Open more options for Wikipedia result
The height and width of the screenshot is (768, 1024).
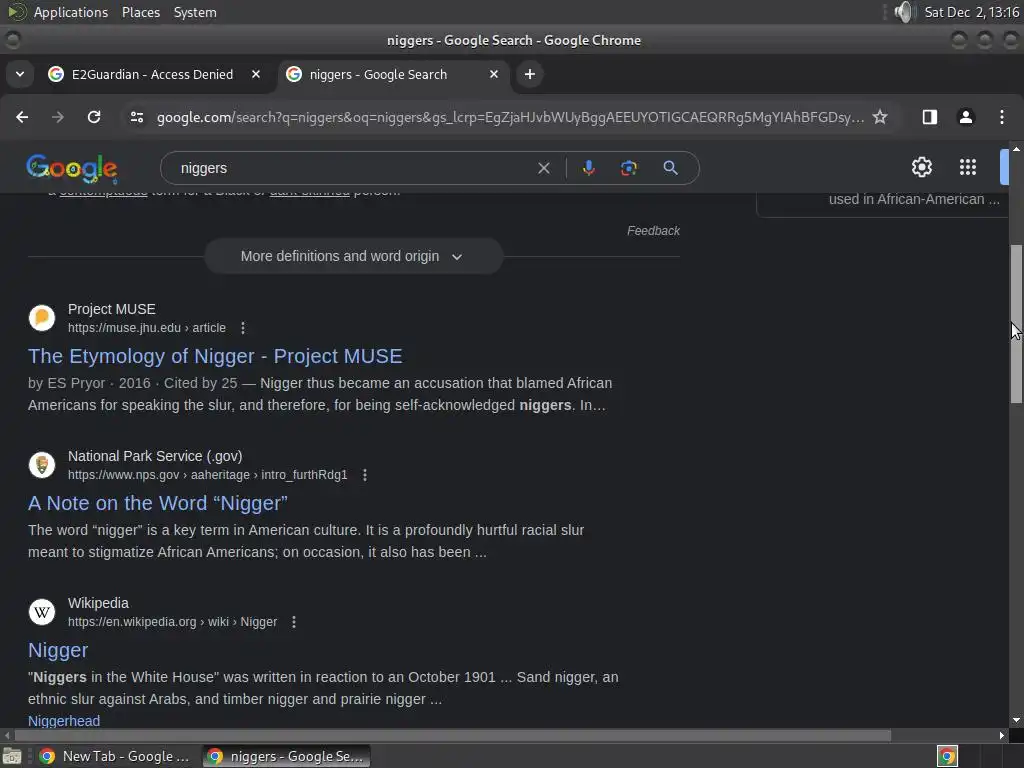tap(294, 622)
